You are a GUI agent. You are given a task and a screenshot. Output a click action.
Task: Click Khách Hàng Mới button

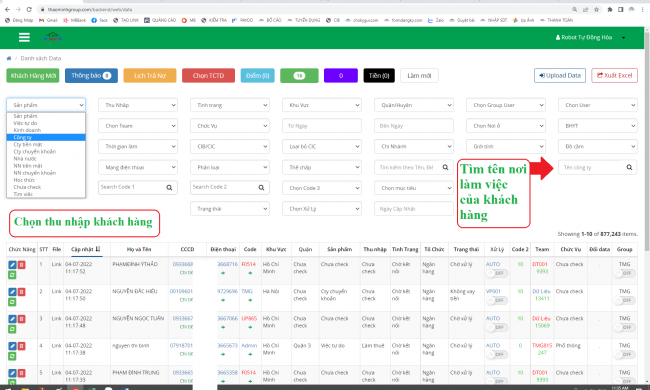click(33, 76)
